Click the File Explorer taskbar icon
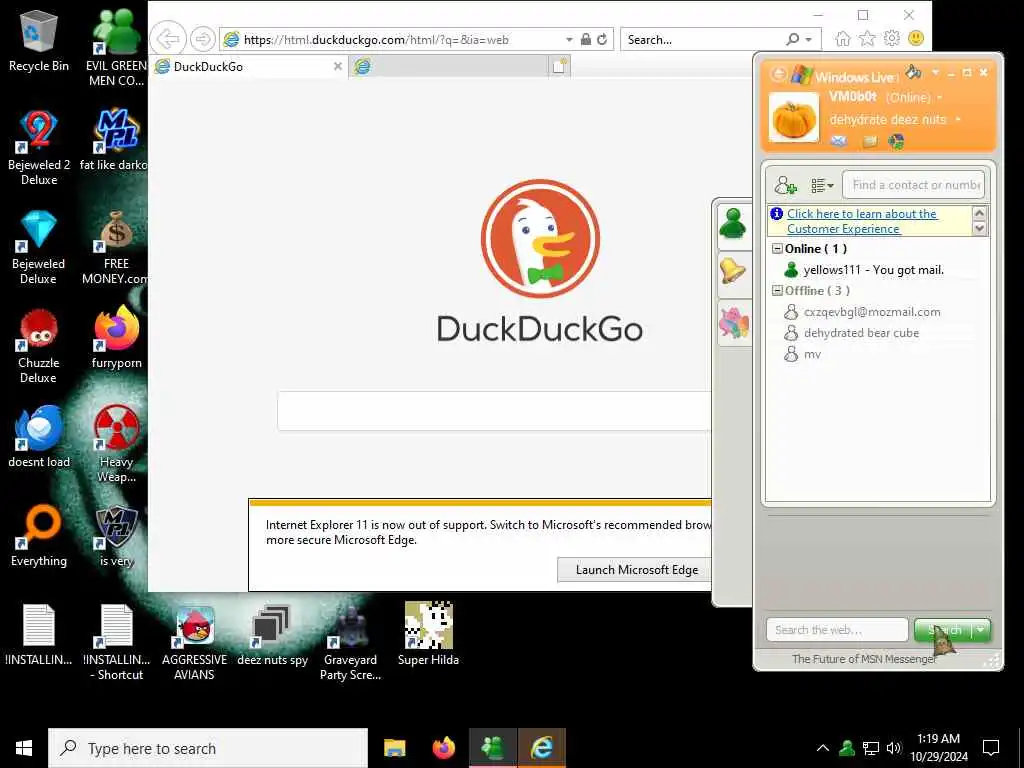 [394, 748]
